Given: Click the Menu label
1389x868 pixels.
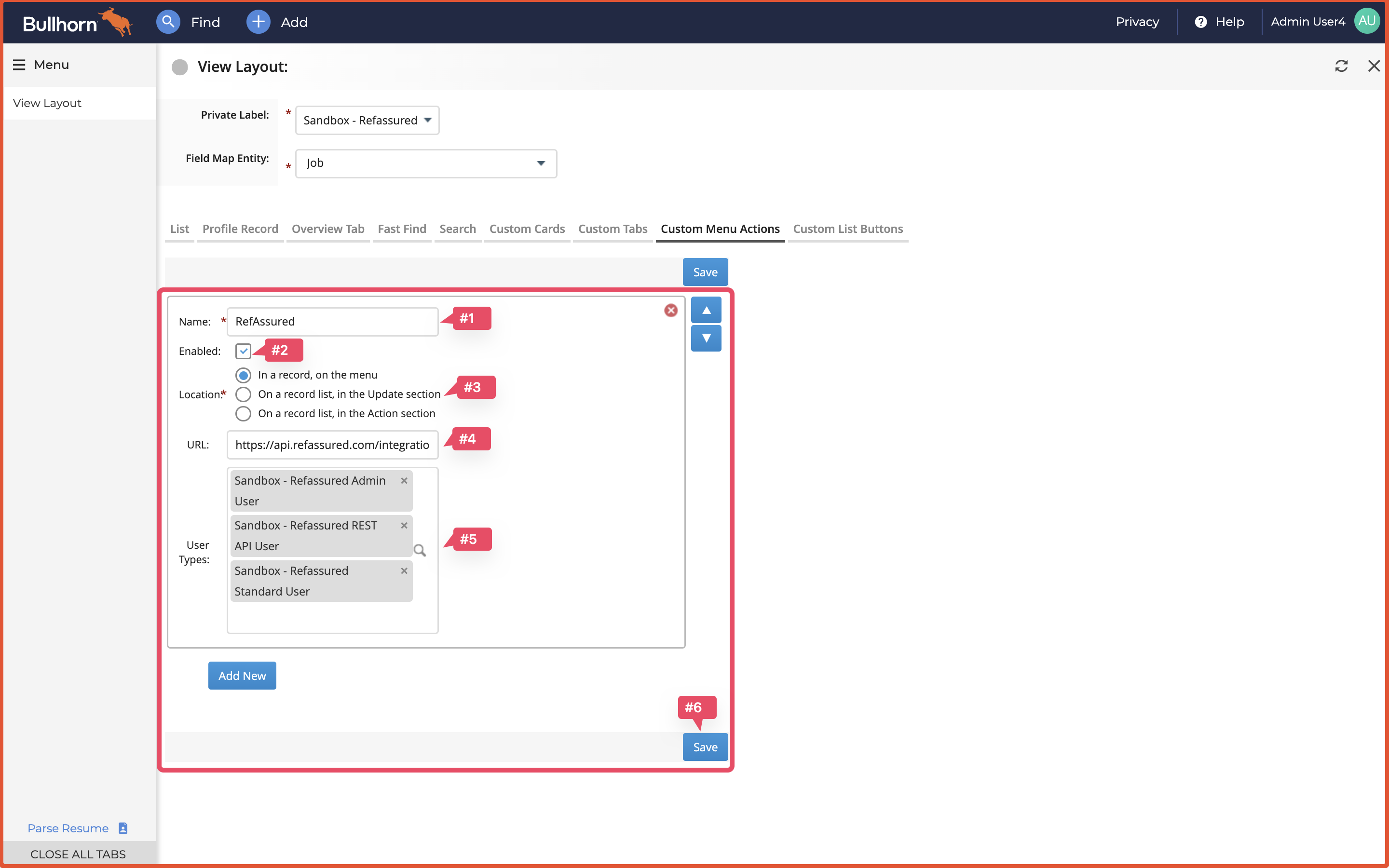Looking at the screenshot, I should click(51, 65).
